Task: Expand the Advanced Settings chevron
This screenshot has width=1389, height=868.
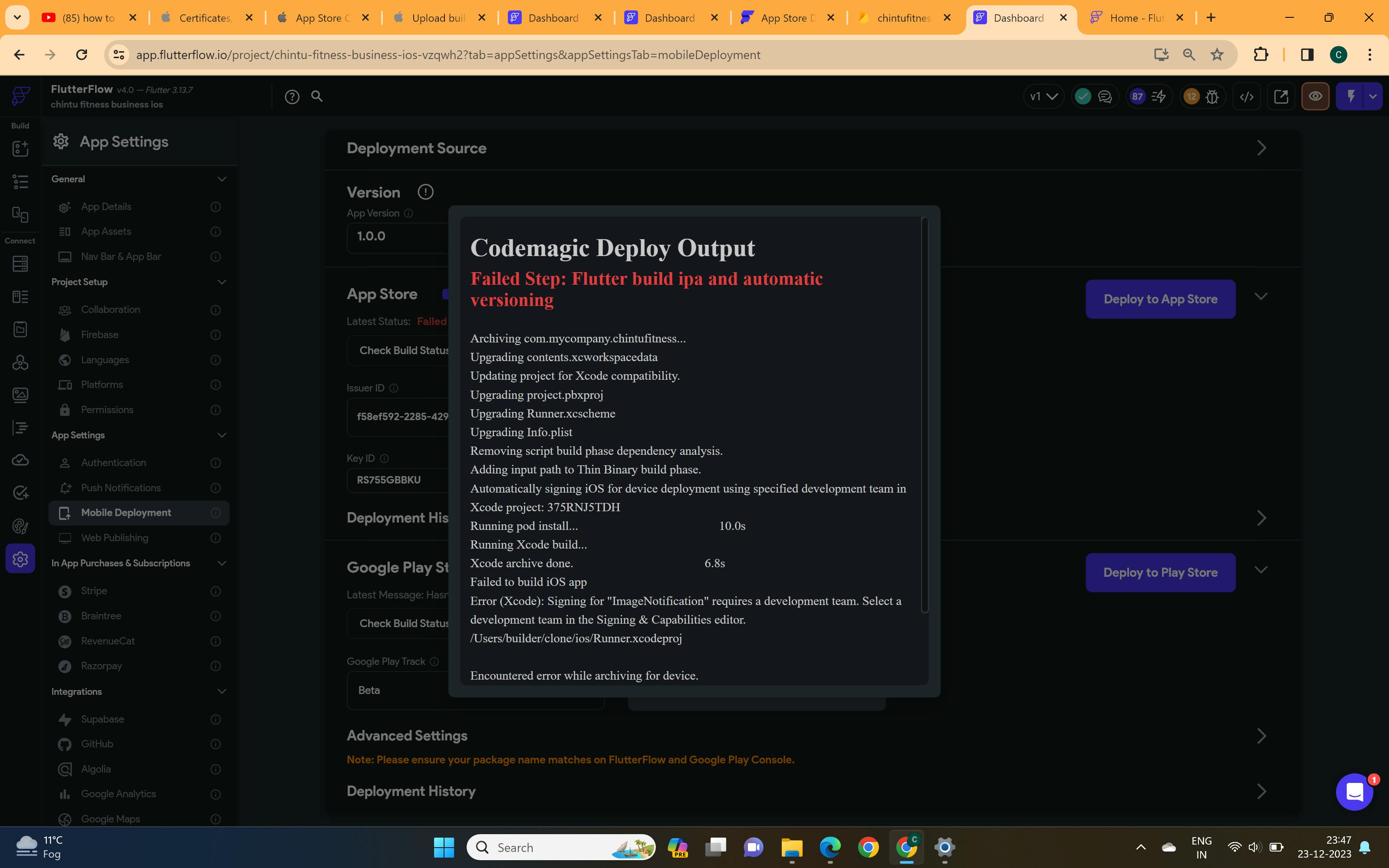Action: tap(1261, 736)
